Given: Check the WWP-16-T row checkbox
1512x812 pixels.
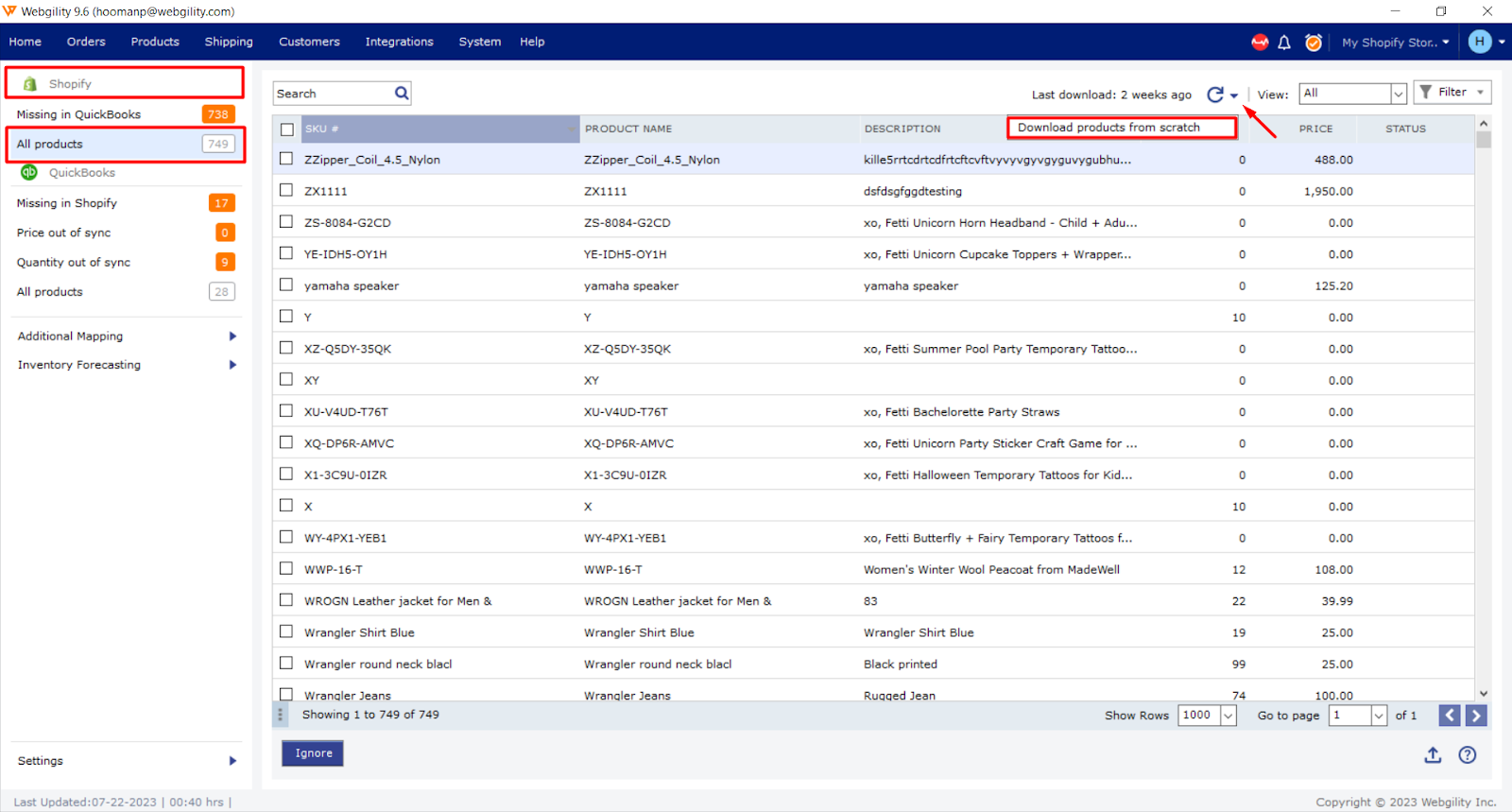Looking at the screenshot, I should coord(286,568).
